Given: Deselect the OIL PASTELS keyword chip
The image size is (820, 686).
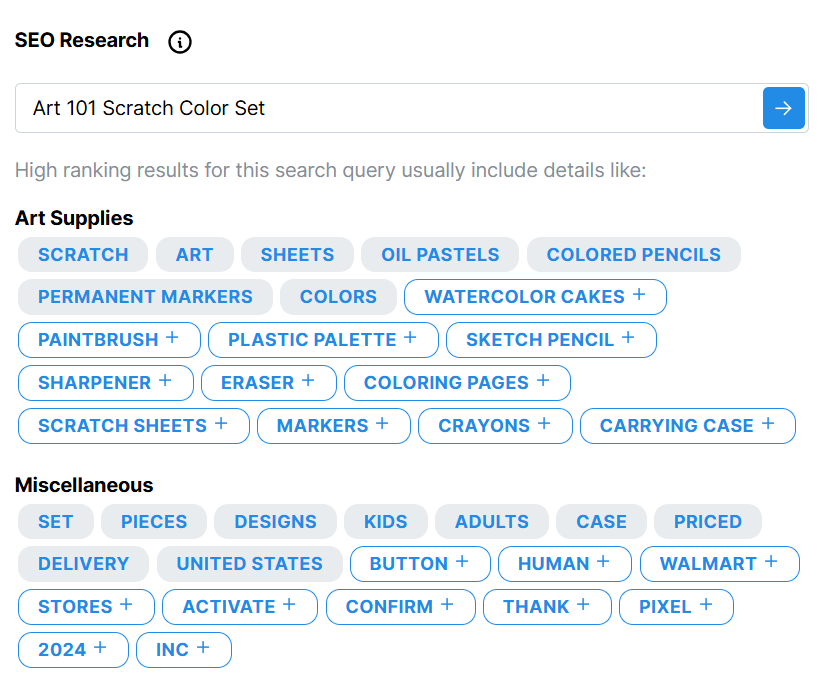Looking at the screenshot, I should tap(440, 255).
